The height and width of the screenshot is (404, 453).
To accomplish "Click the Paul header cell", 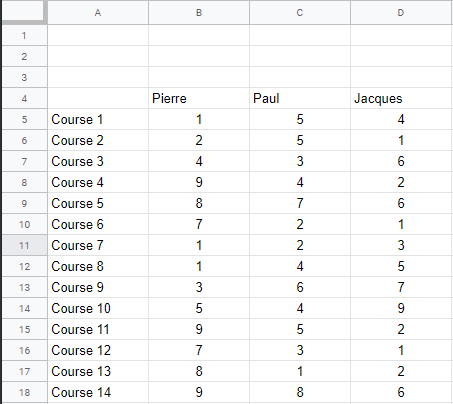I will point(300,98).
